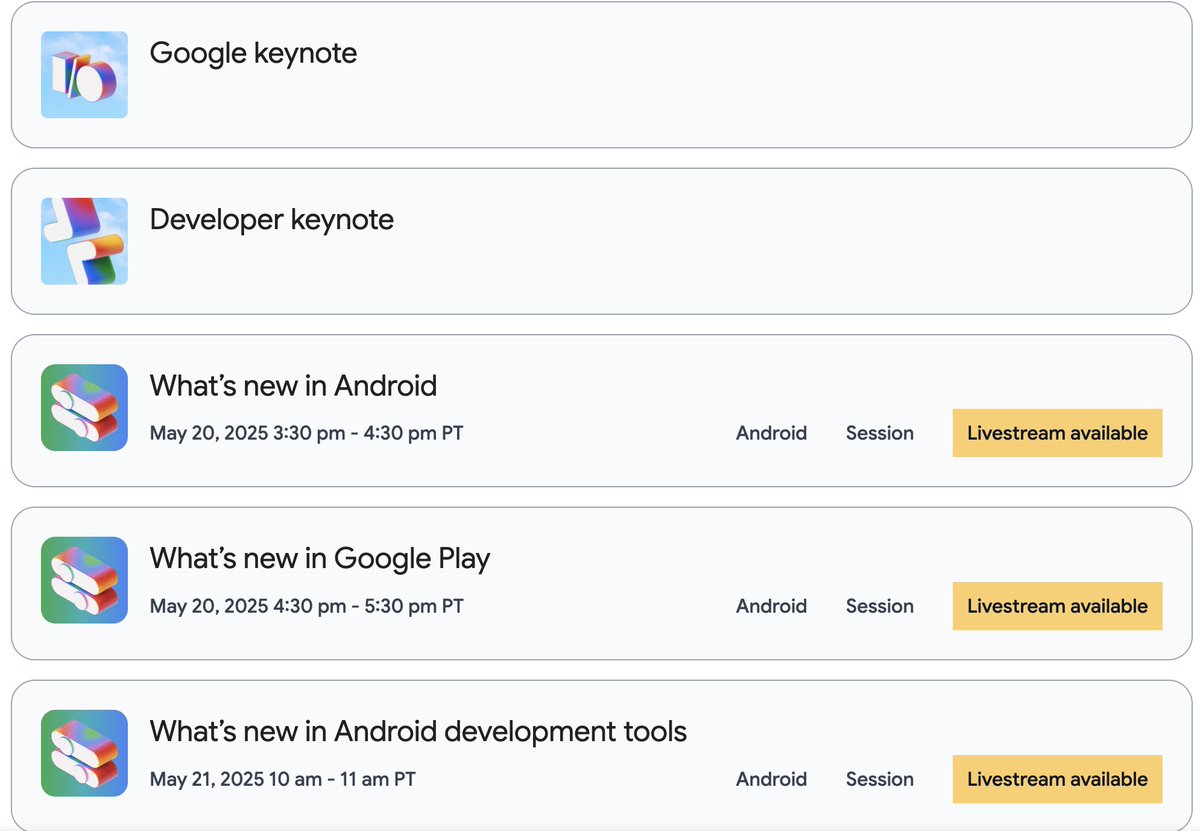
Task: Click the What's new in Android session icon
Action: point(84,407)
